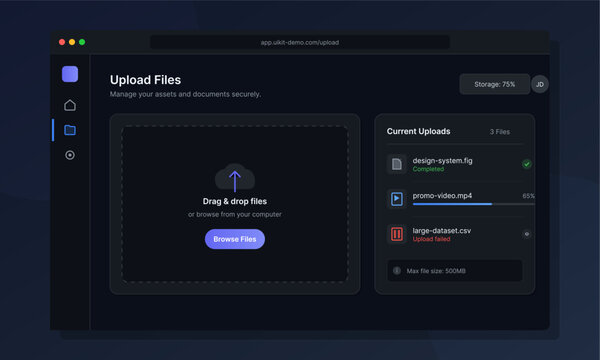Click the 'Upload Files' page title

click(x=145, y=80)
